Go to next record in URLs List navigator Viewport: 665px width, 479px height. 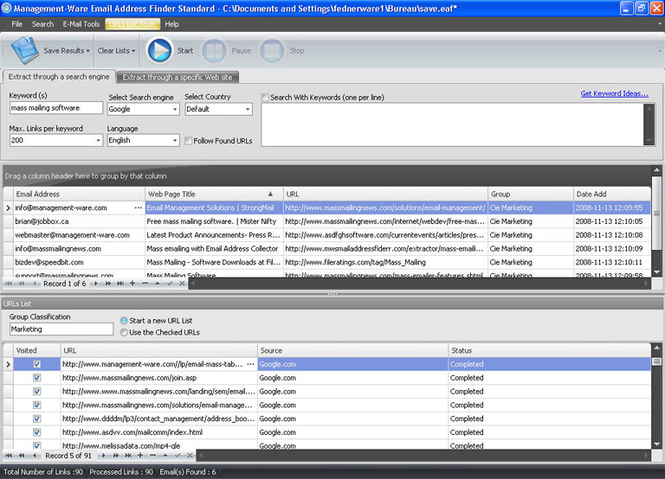[103, 456]
